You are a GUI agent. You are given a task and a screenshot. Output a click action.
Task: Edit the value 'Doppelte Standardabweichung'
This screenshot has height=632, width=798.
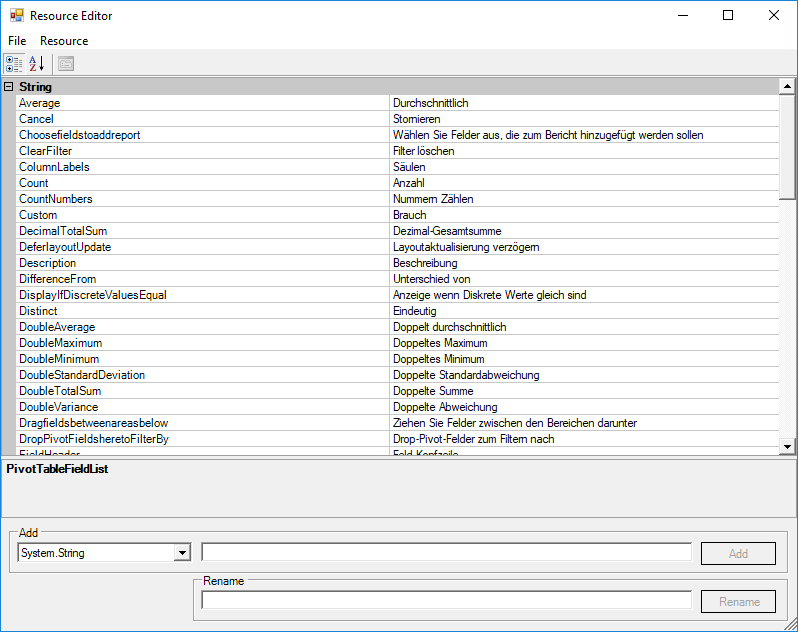coord(584,375)
